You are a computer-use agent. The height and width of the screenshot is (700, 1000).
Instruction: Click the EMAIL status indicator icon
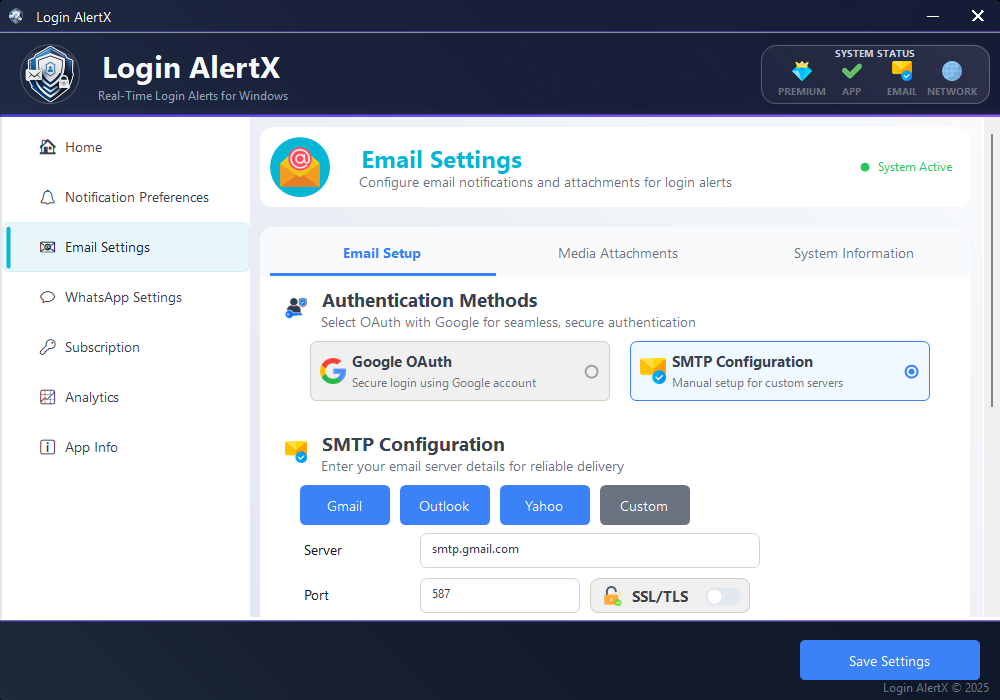[x=901, y=72]
